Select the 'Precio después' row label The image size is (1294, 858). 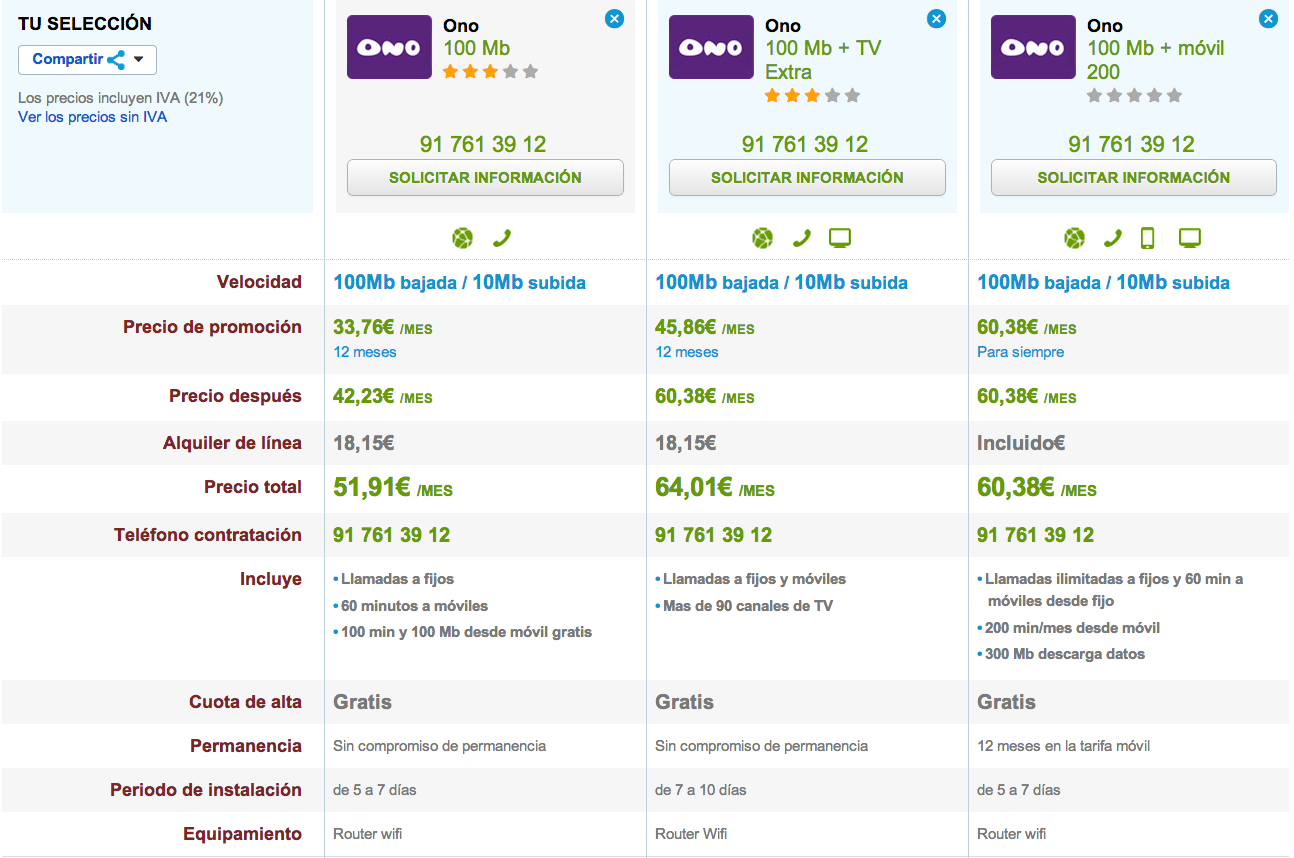point(235,396)
